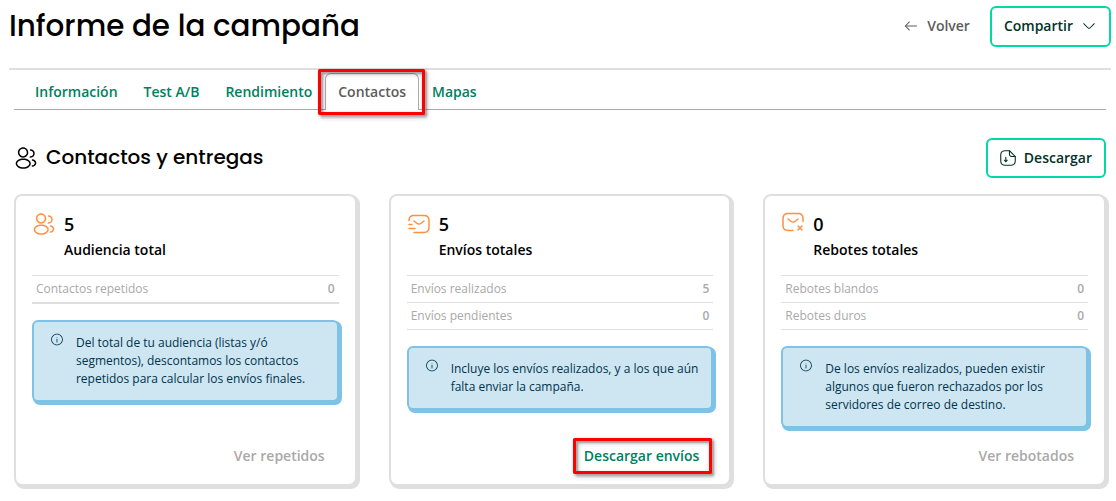Click the download icon inside the Descargar button
Image resolution: width=1116 pixels, height=501 pixels.
click(1008, 158)
